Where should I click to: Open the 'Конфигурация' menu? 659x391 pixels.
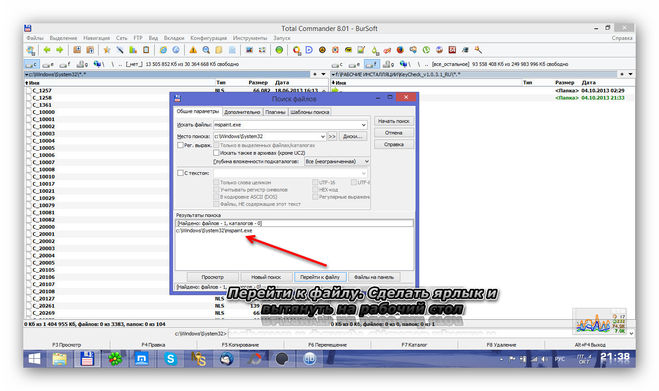pos(208,38)
